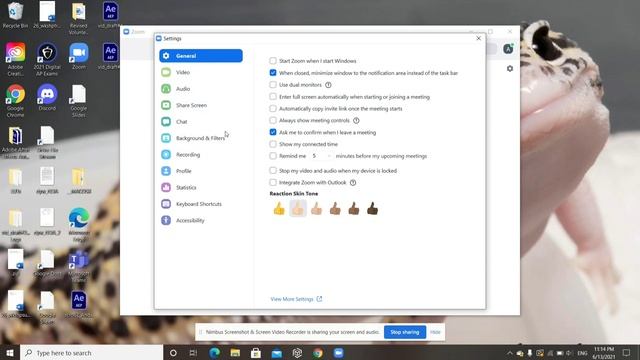Image resolution: width=640 pixels, height=360 pixels.
Task: Uncheck minimize window to notification area
Action: 273,73
